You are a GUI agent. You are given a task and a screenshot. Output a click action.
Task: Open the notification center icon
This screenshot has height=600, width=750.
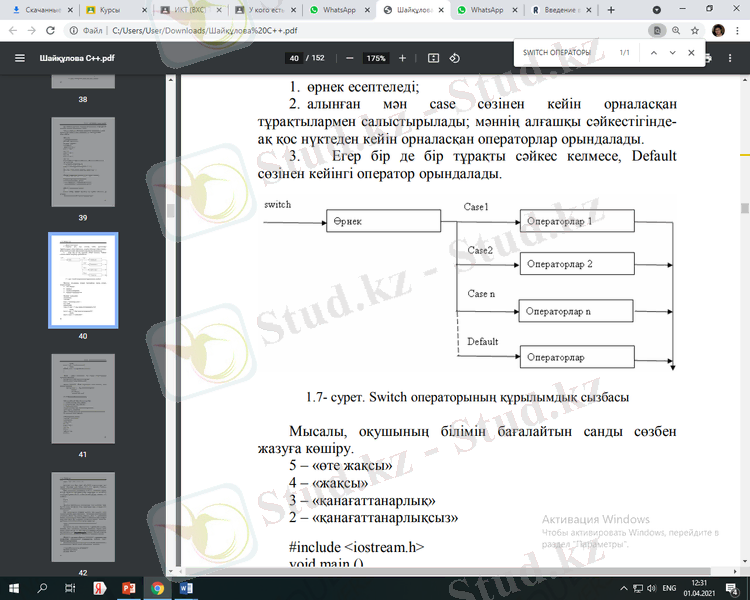pyautogui.click(x=732, y=589)
